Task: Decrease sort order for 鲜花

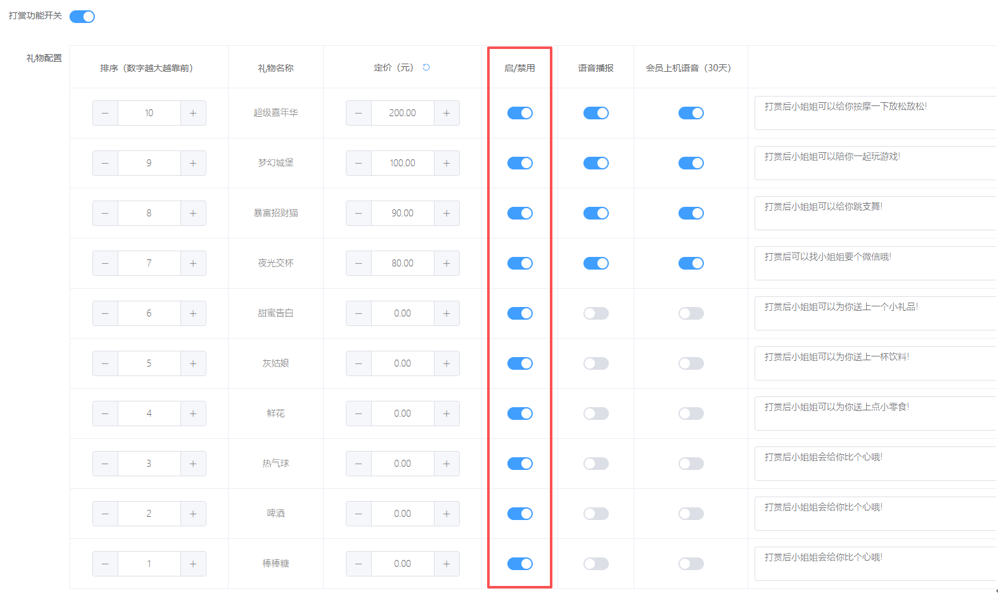Action: (x=105, y=414)
